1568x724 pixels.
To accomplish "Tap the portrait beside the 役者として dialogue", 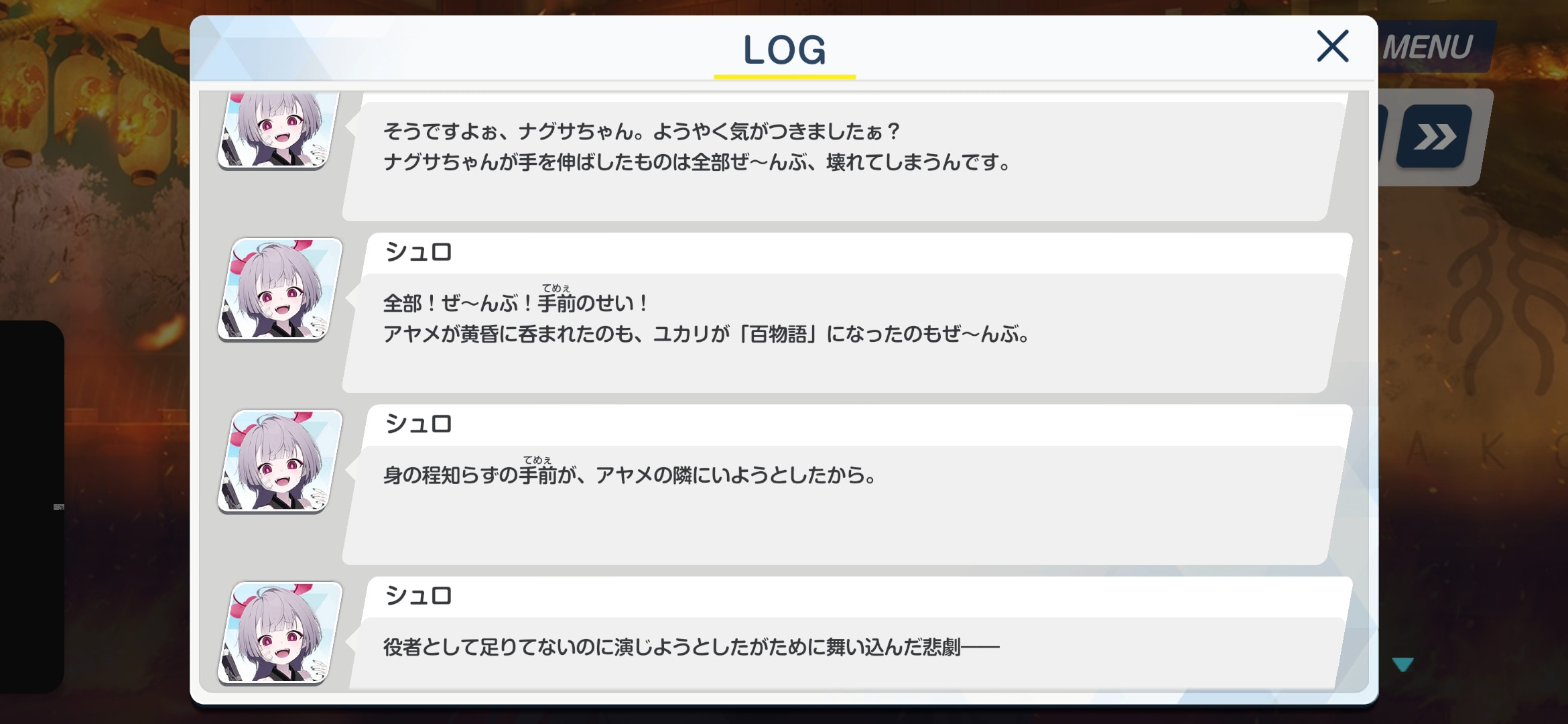I will (x=280, y=633).
